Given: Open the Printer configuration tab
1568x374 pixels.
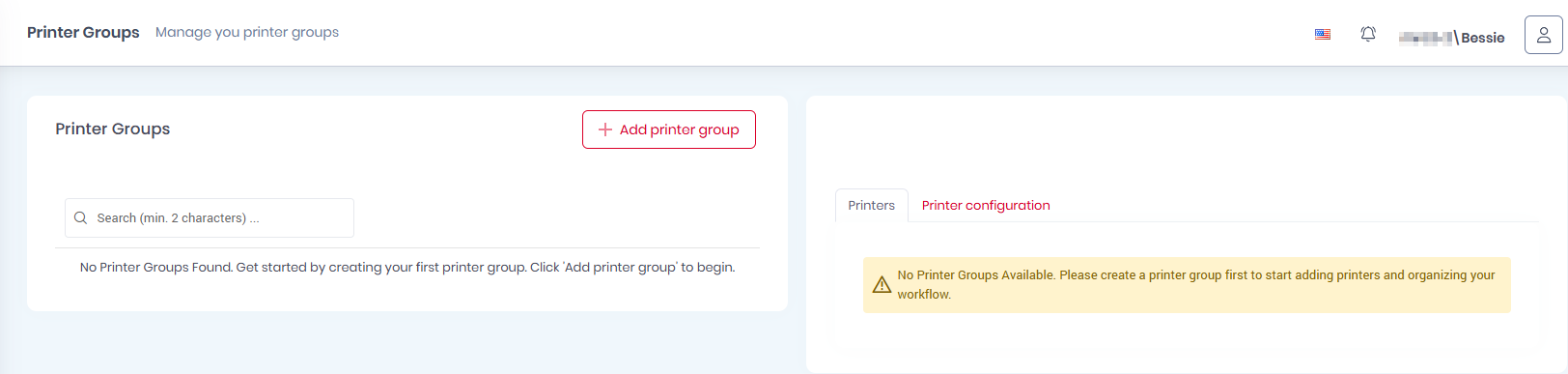Looking at the screenshot, I should 986,205.
